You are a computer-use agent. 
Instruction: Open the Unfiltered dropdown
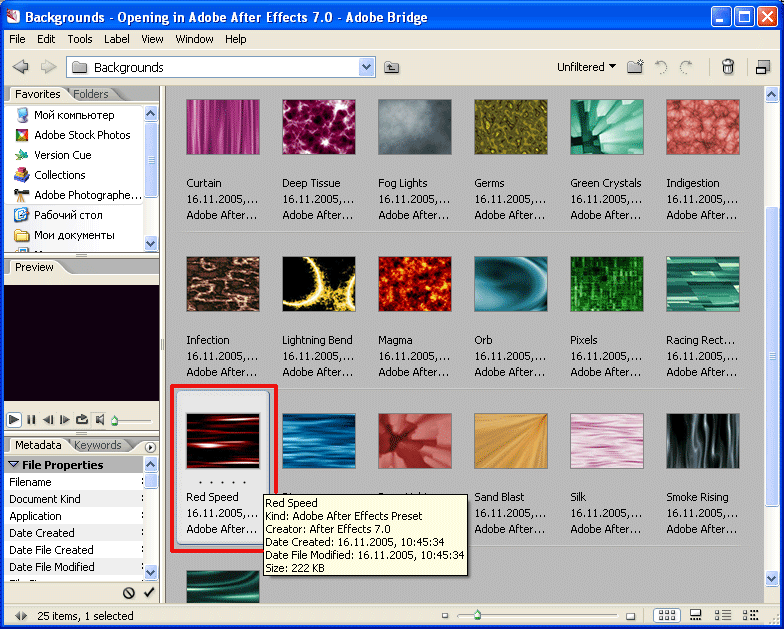click(x=587, y=67)
